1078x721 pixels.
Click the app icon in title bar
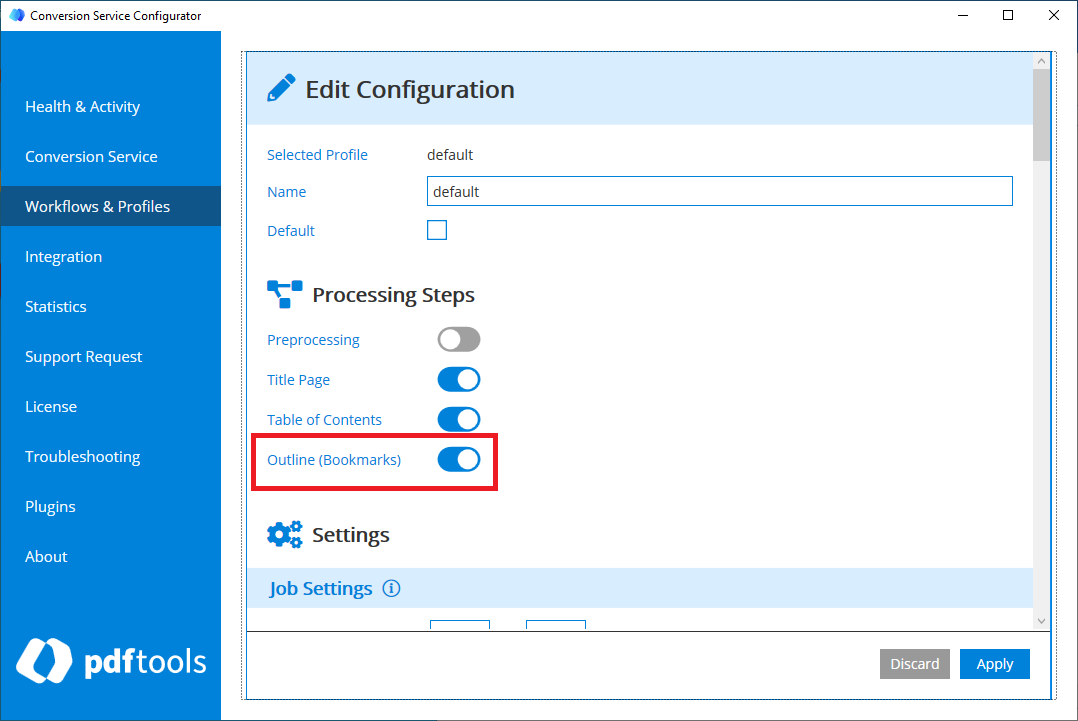[x=16, y=15]
